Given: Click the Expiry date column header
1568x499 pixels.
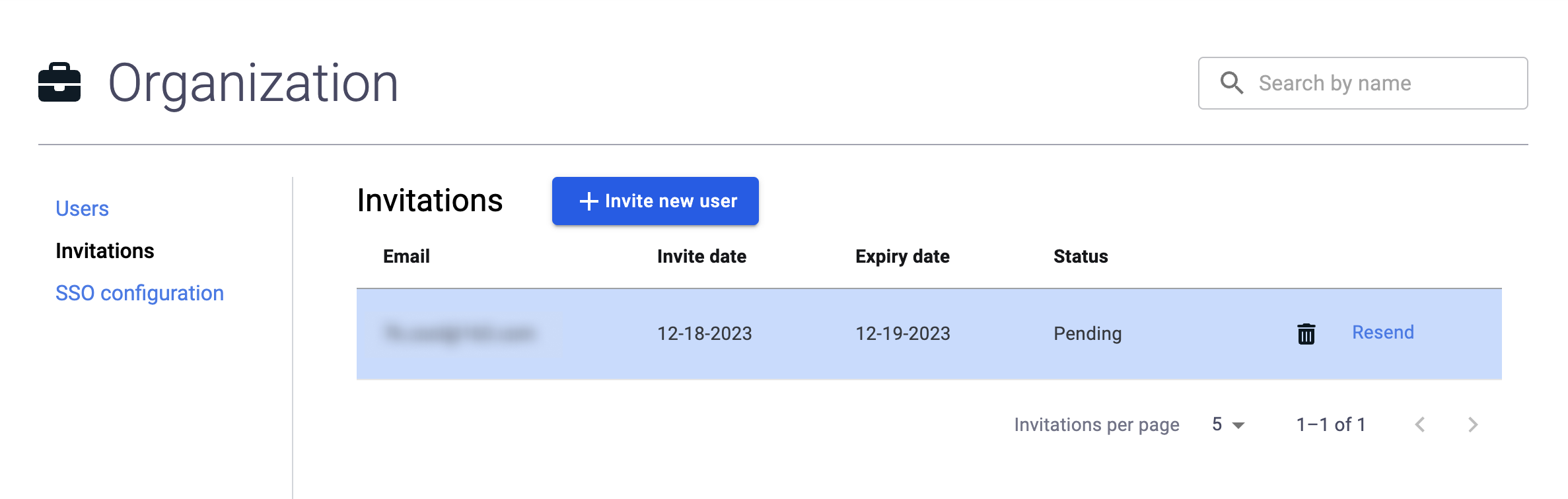Looking at the screenshot, I should 902,257.
